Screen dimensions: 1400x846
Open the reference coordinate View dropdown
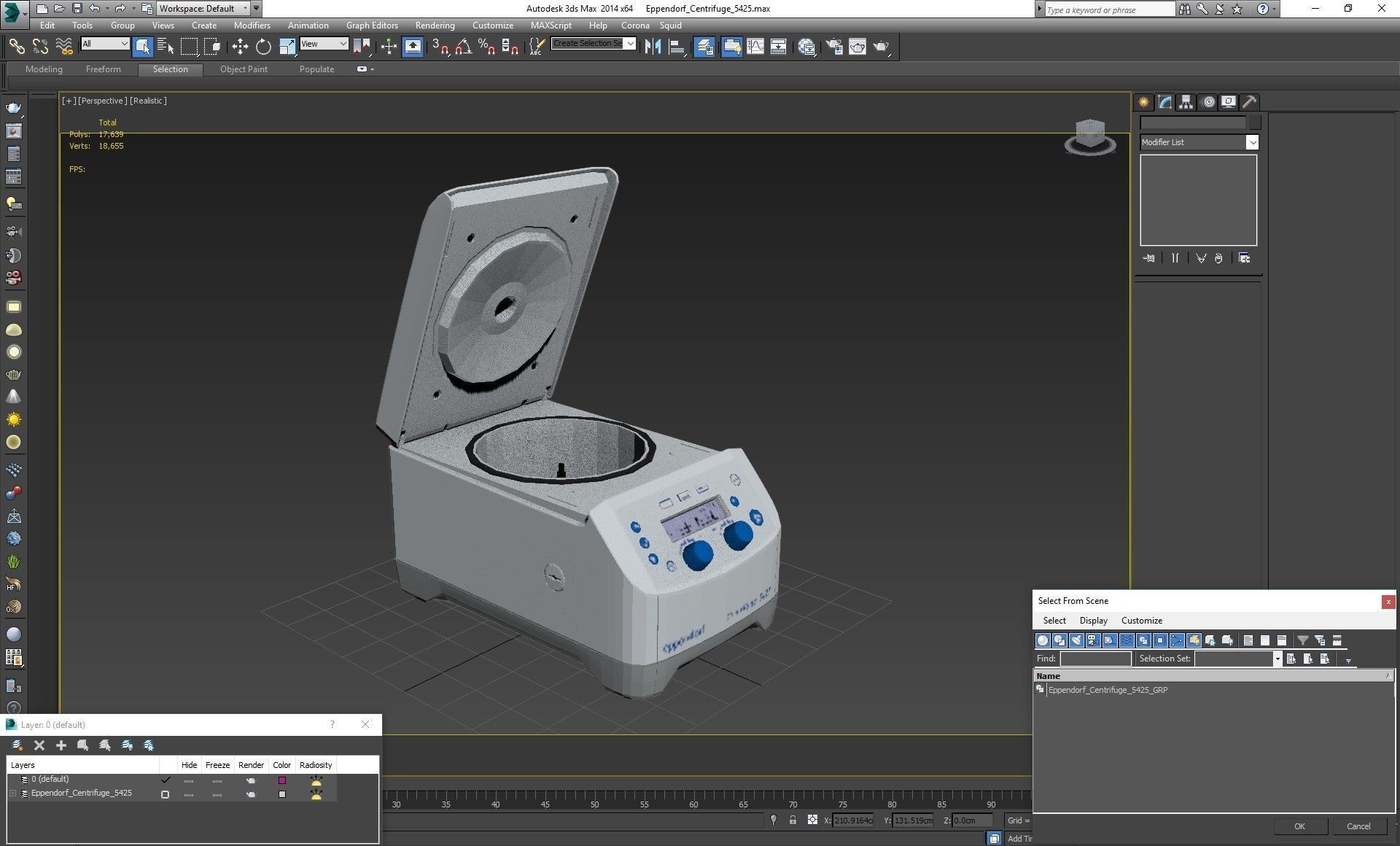pos(324,44)
